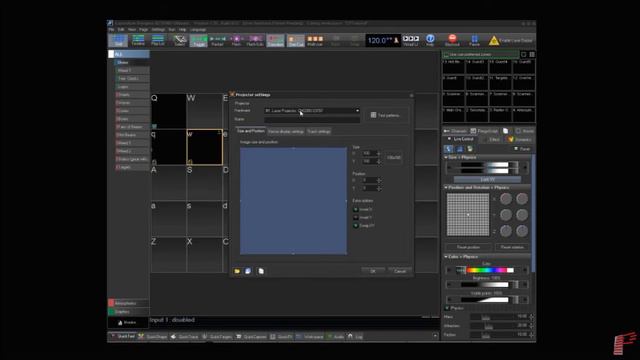
Task: Open the Hardware projector dropdown
Action: [312, 111]
